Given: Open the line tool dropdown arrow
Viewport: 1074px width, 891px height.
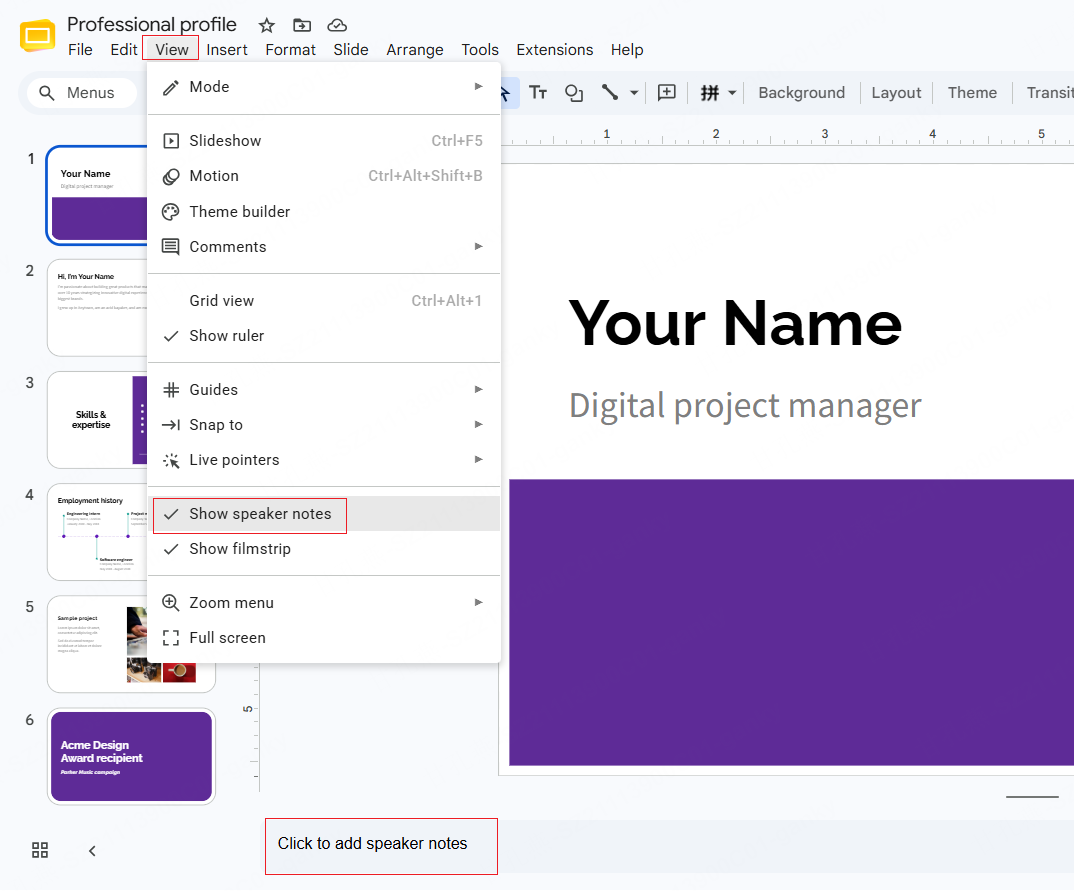Looking at the screenshot, I should pyautogui.click(x=634, y=92).
